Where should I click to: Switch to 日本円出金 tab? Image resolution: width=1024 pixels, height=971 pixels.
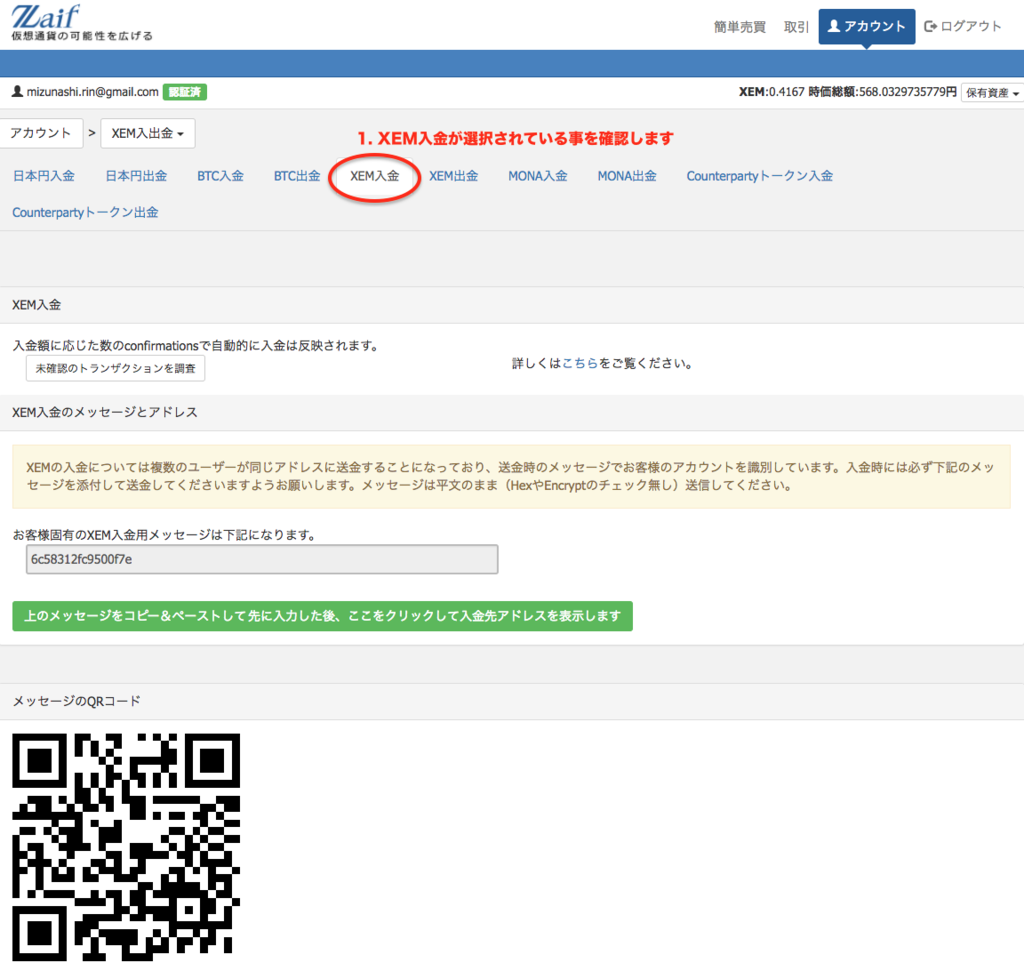coord(136,176)
